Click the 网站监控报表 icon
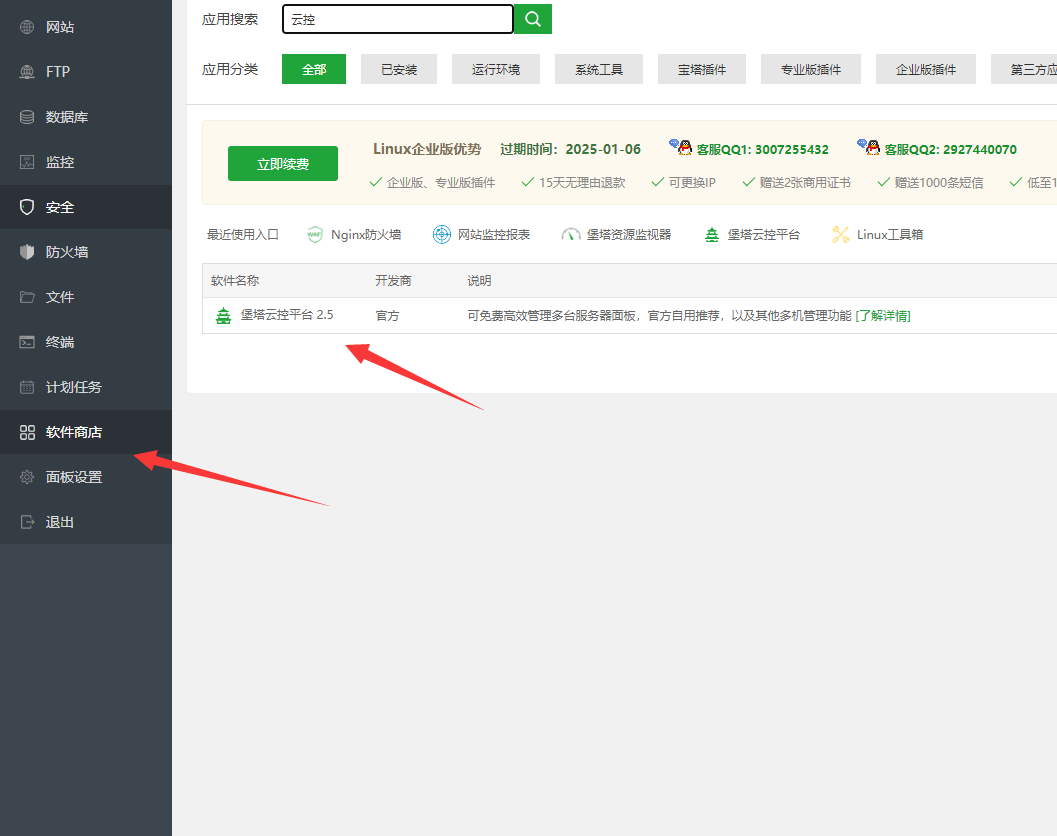This screenshot has width=1057, height=836. click(x=442, y=235)
